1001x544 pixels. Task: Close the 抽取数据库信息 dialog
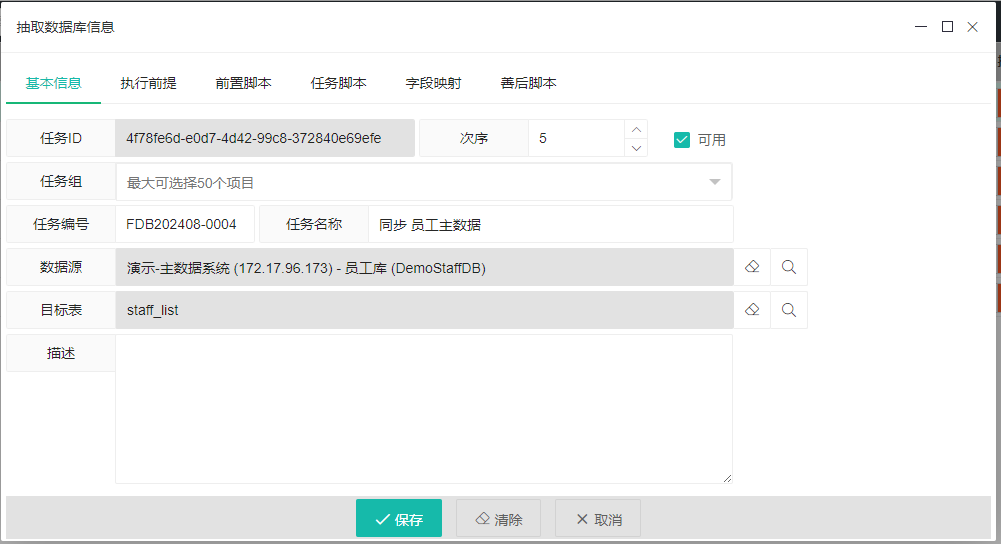pyautogui.click(x=972, y=27)
